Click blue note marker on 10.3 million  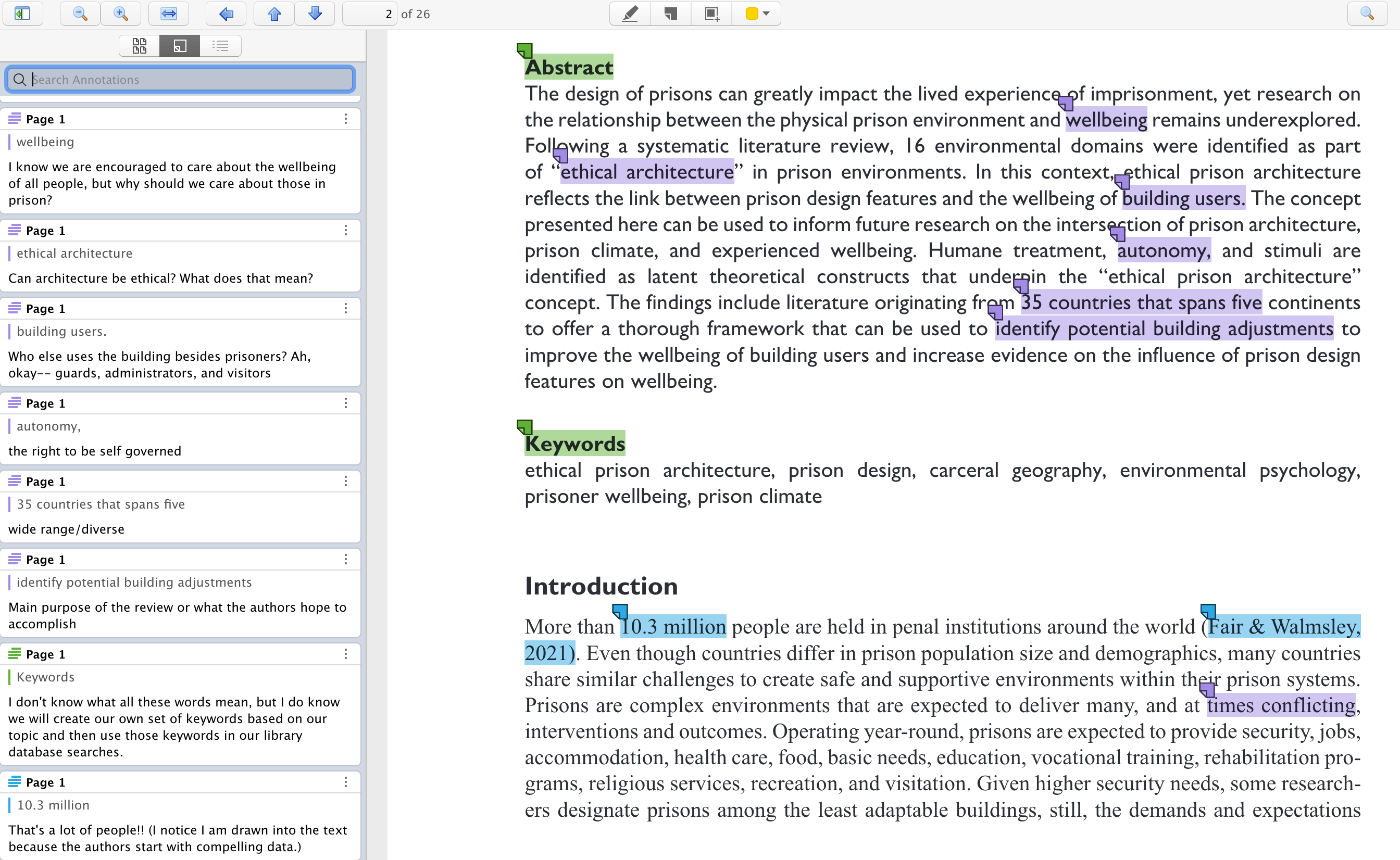click(619, 612)
